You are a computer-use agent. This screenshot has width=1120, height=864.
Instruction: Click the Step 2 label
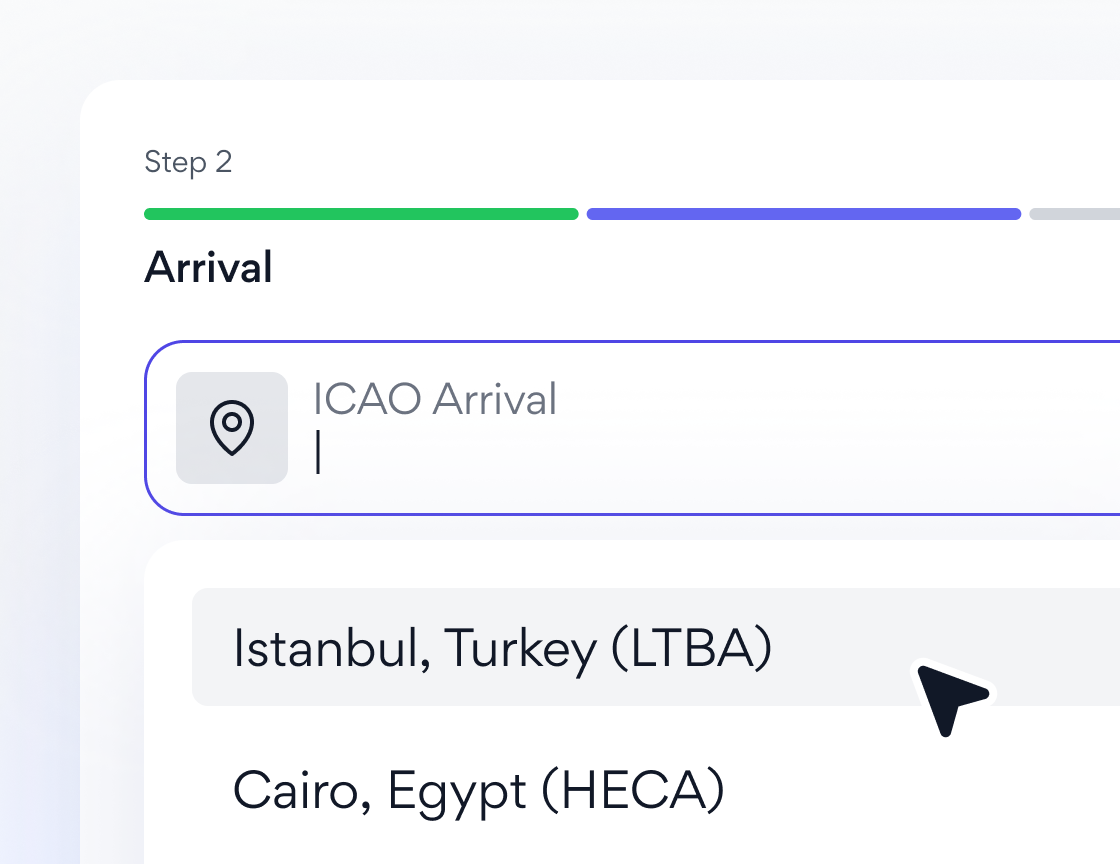pyautogui.click(x=188, y=162)
